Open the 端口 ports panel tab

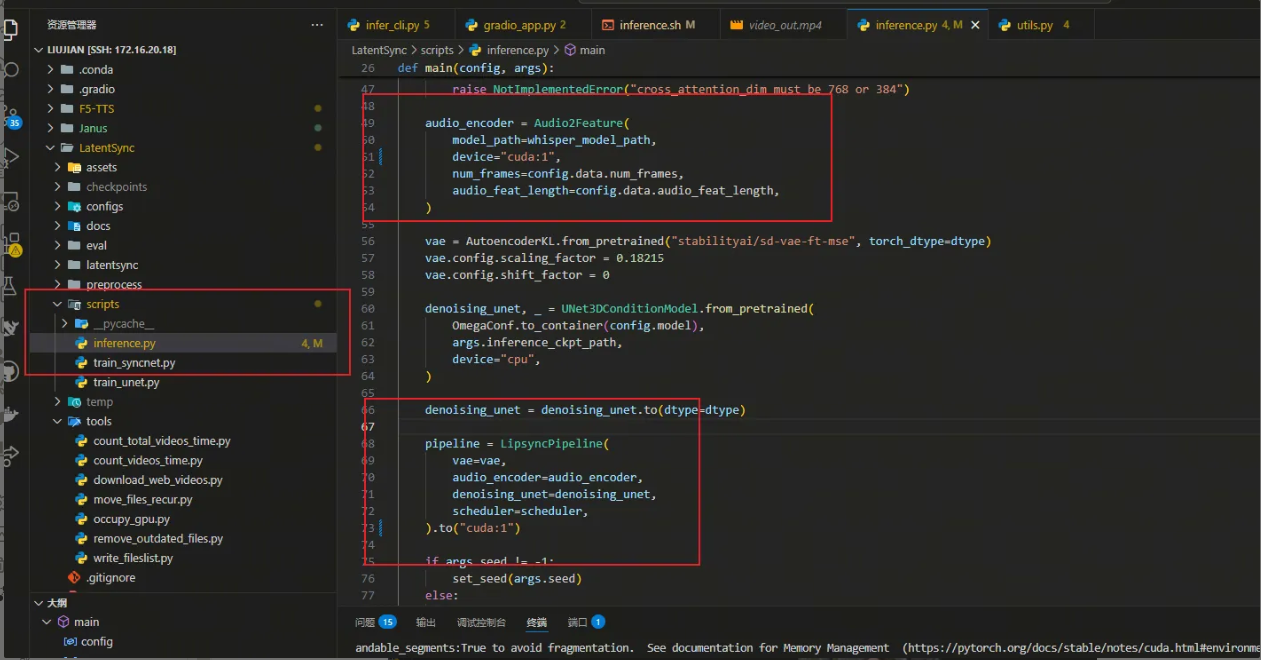[x=586, y=622]
